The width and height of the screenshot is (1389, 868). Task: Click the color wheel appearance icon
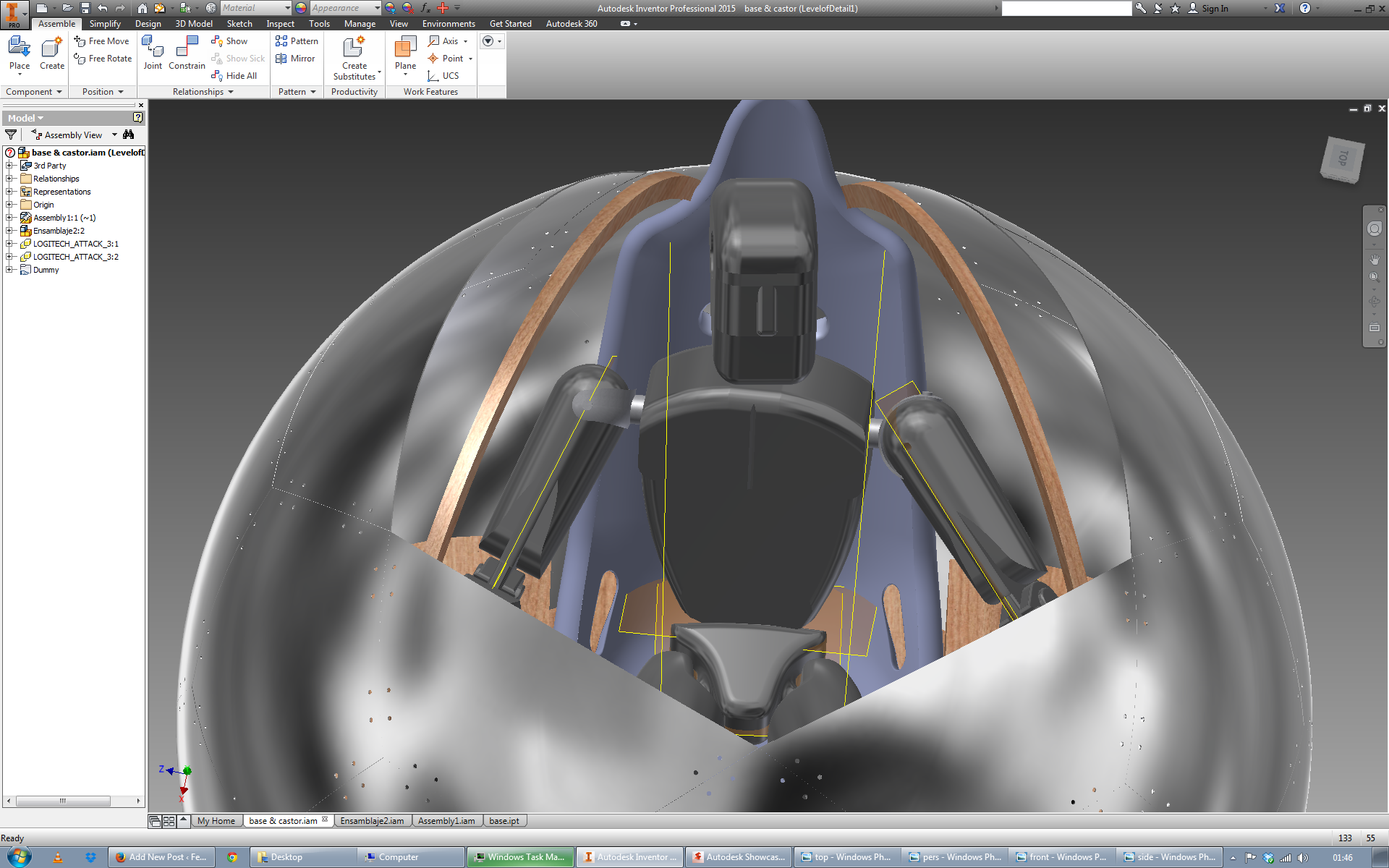coord(301,8)
